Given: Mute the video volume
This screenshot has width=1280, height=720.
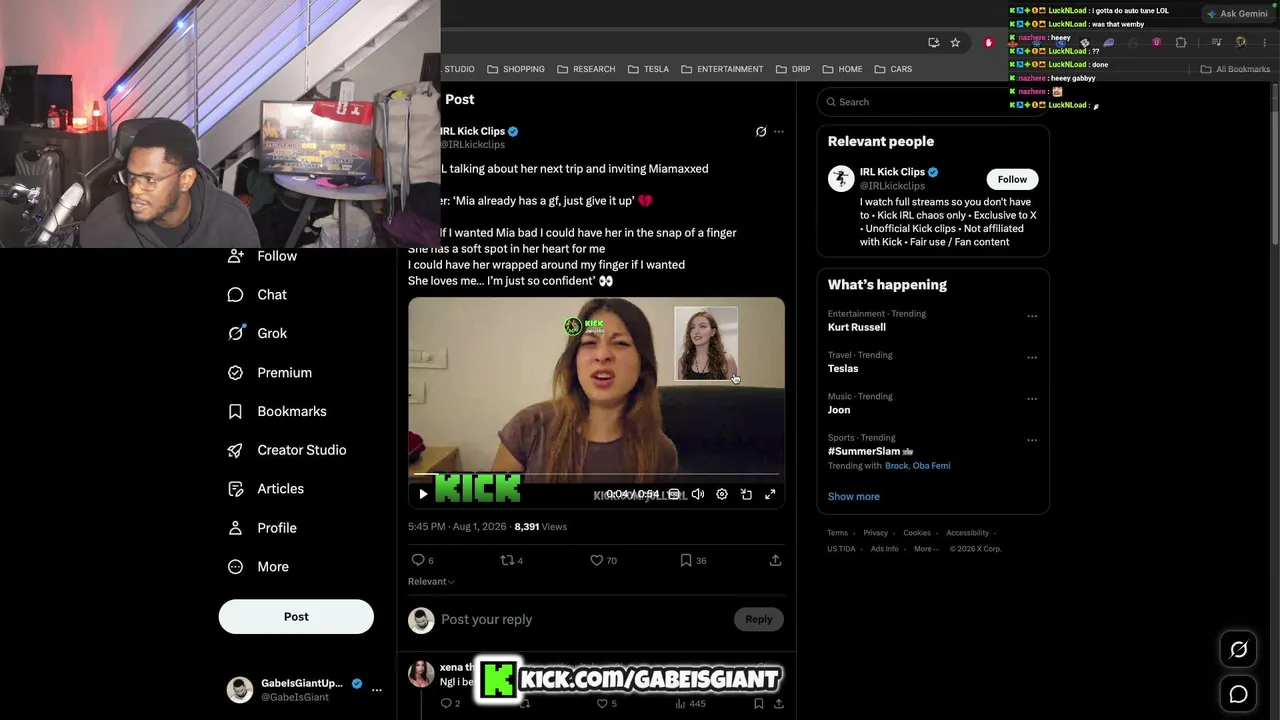Looking at the screenshot, I should pos(698,494).
